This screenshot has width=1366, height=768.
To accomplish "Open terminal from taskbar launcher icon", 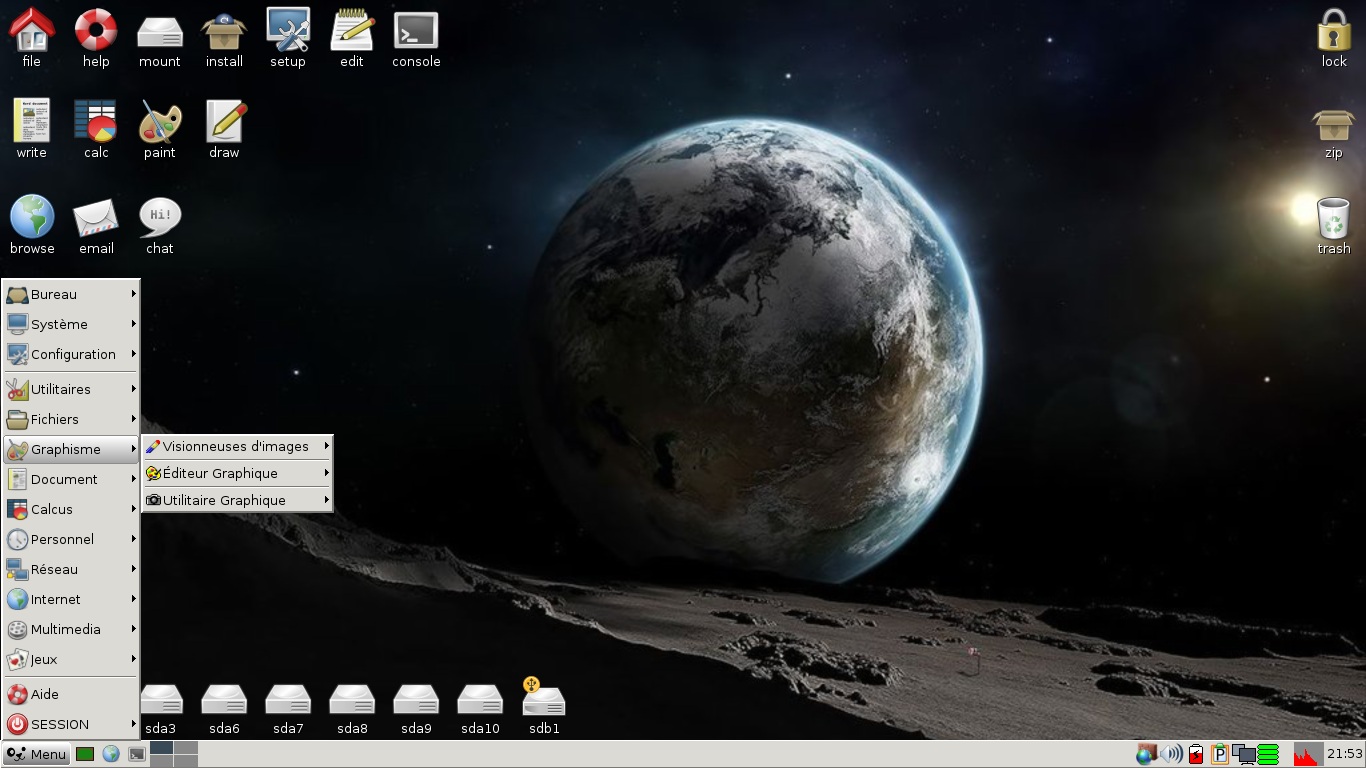I will coord(137,754).
